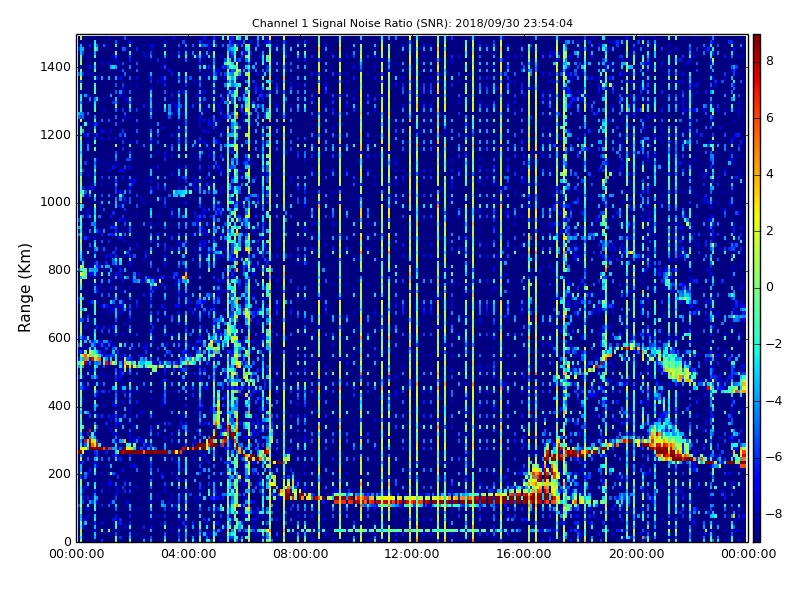Click the 12:00:00 time axis label

412,554
